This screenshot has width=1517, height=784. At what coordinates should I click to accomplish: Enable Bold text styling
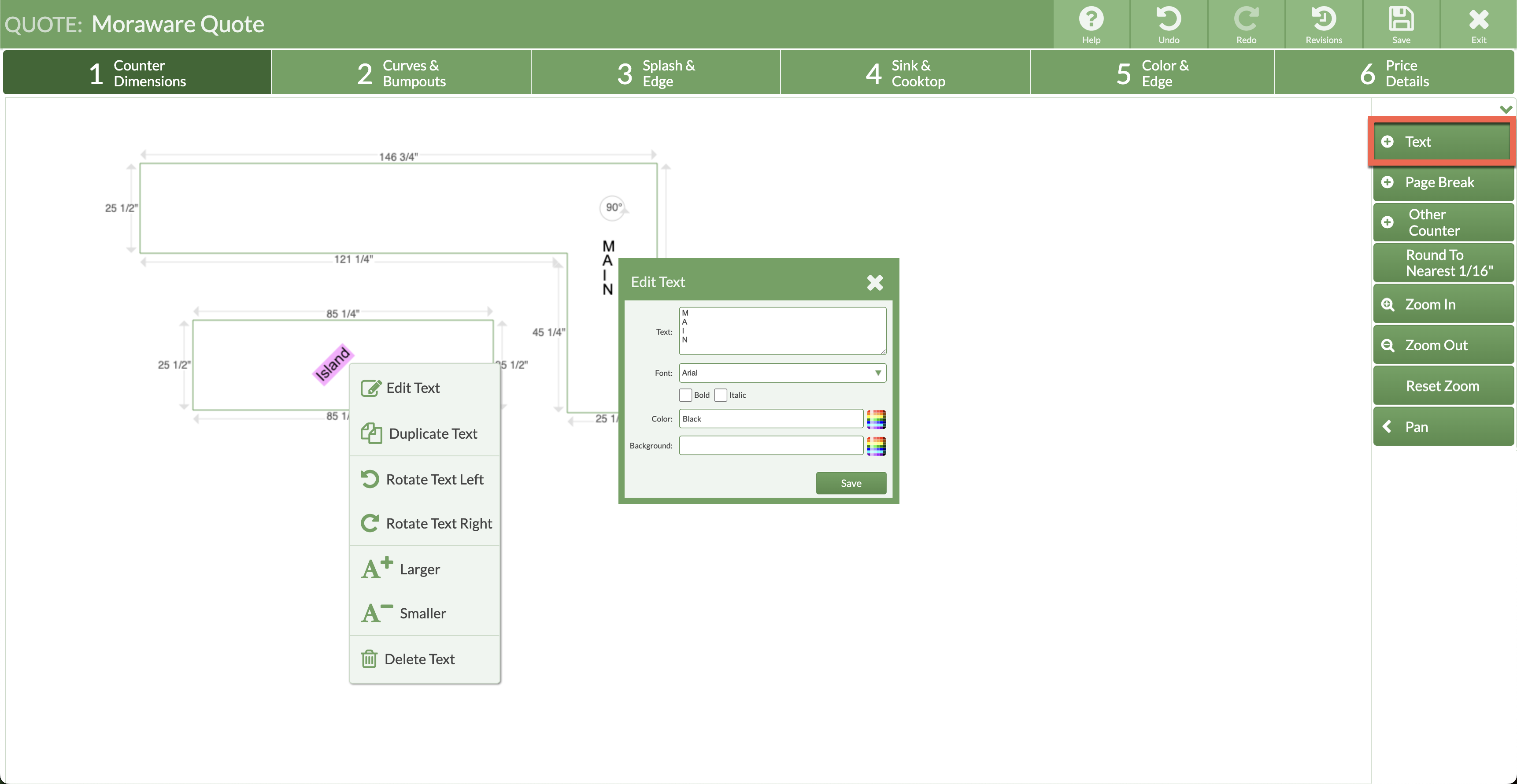pos(685,395)
